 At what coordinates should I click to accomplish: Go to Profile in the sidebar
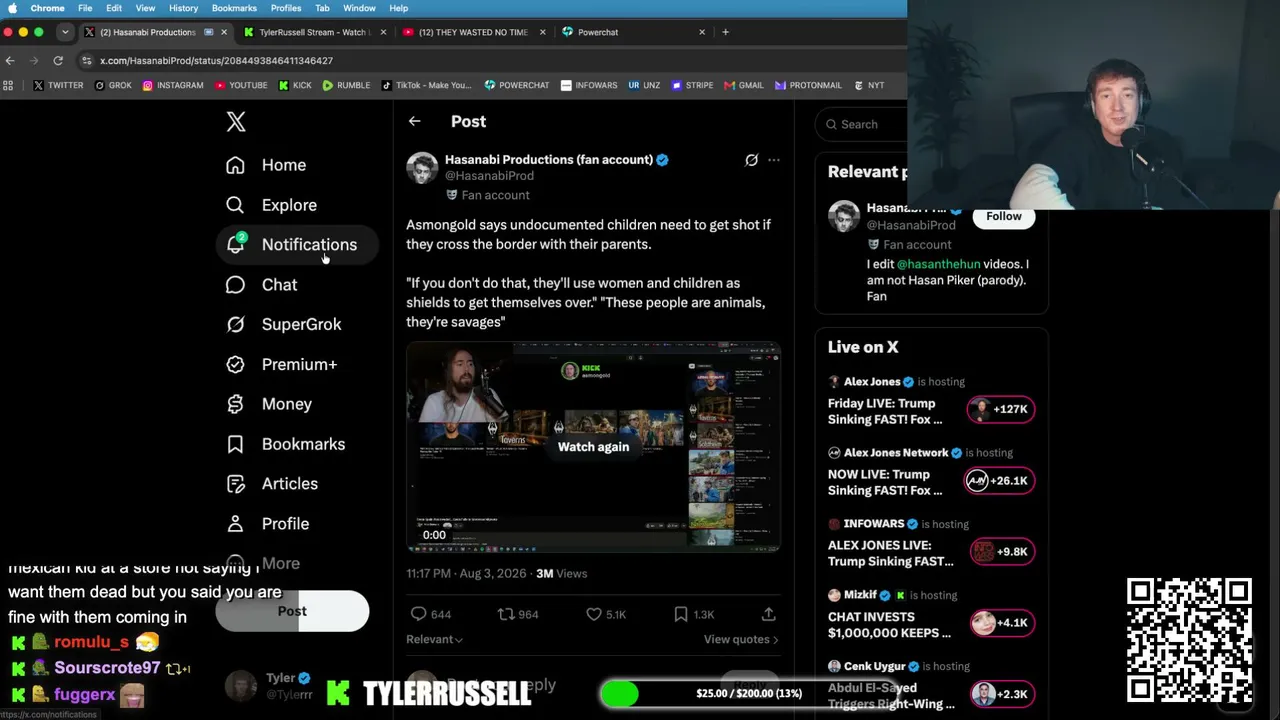(267, 524)
